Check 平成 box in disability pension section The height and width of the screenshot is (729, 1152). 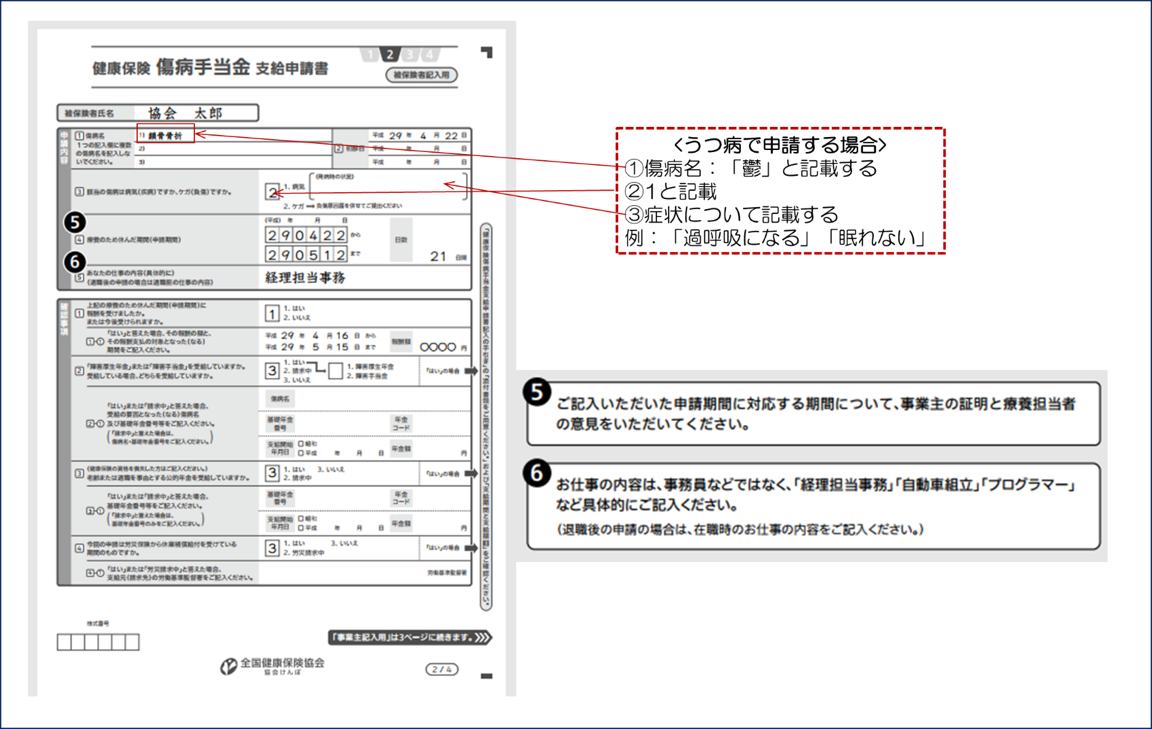(x=302, y=452)
